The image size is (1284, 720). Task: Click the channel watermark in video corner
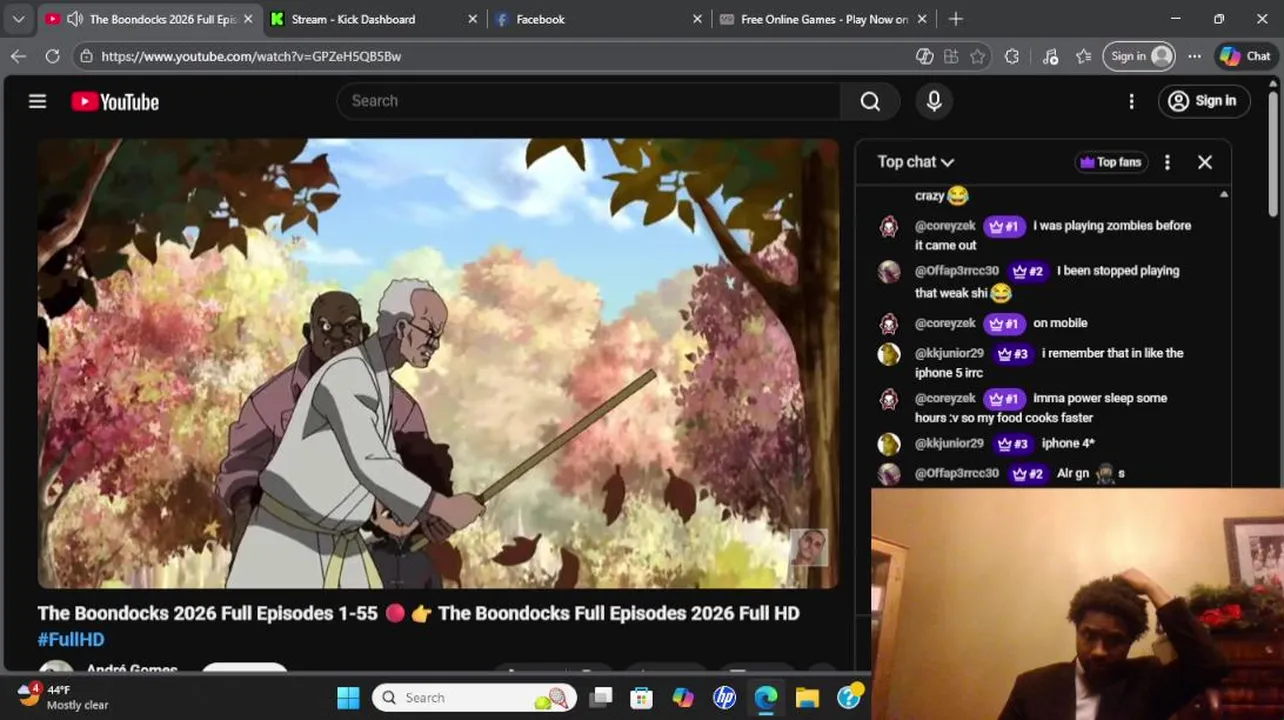click(x=808, y=548)
